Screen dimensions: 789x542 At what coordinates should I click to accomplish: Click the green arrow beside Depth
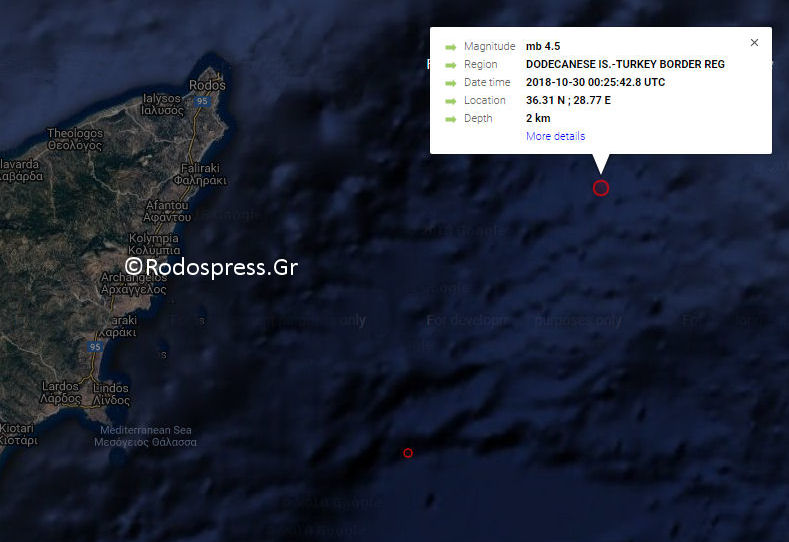pos(450,119)
